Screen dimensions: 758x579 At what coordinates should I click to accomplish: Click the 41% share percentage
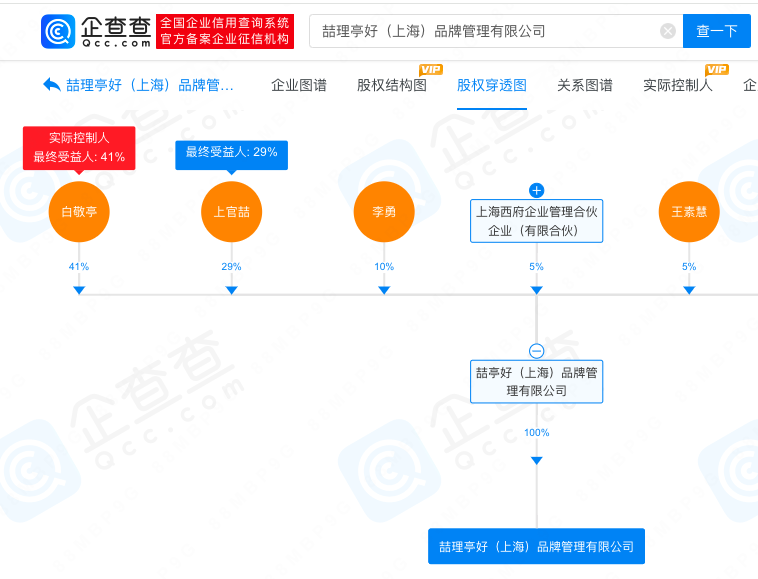pyautogui.click(x=79, y=267)
